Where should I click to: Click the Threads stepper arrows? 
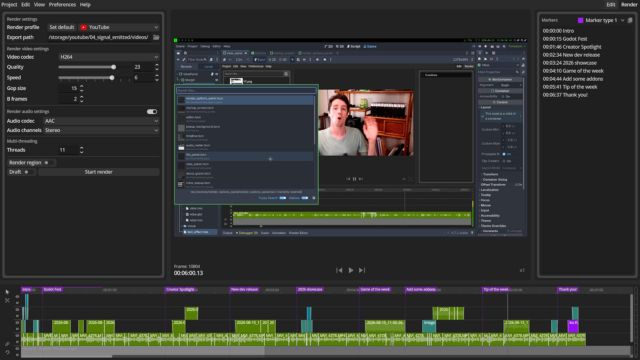[x=82, y=150]
